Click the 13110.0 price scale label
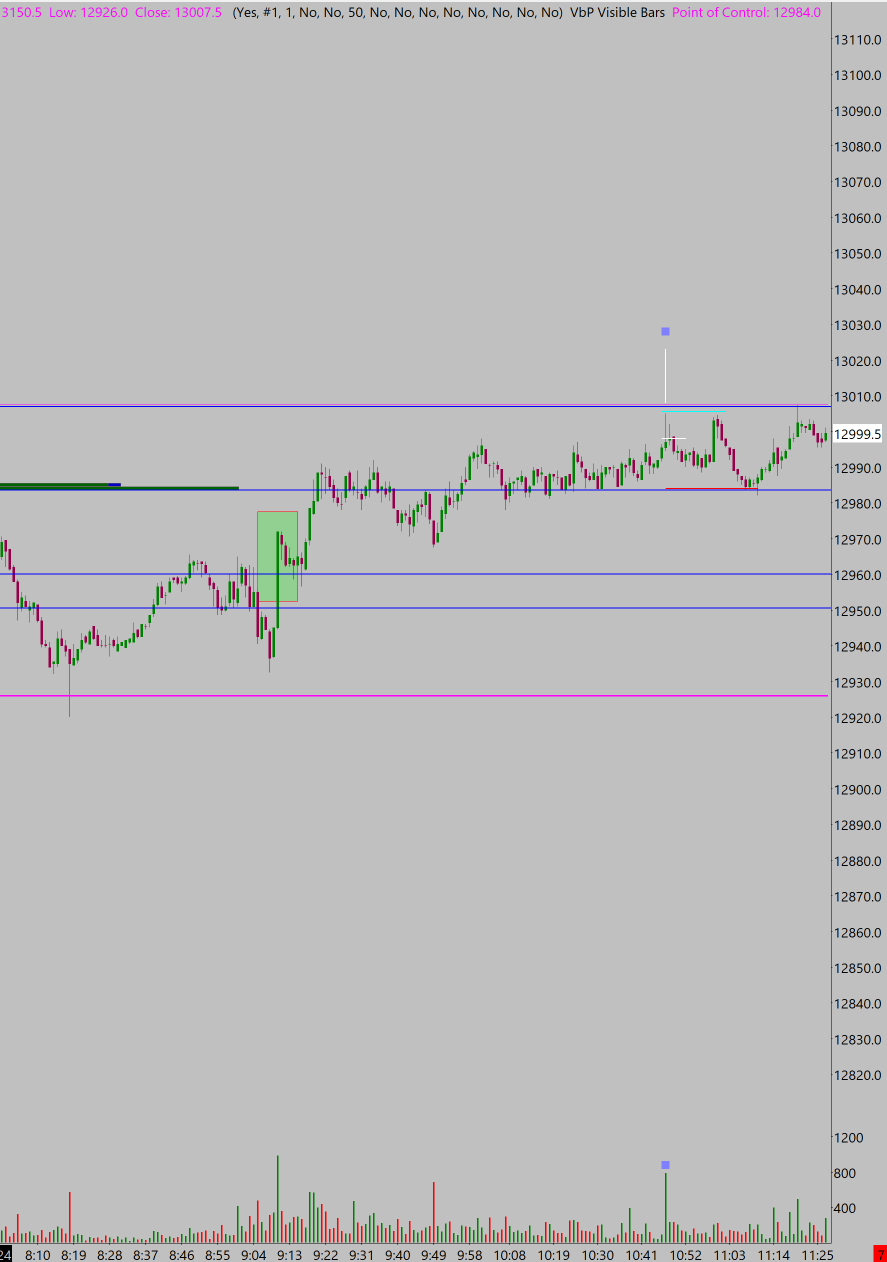 pos(858,40)
